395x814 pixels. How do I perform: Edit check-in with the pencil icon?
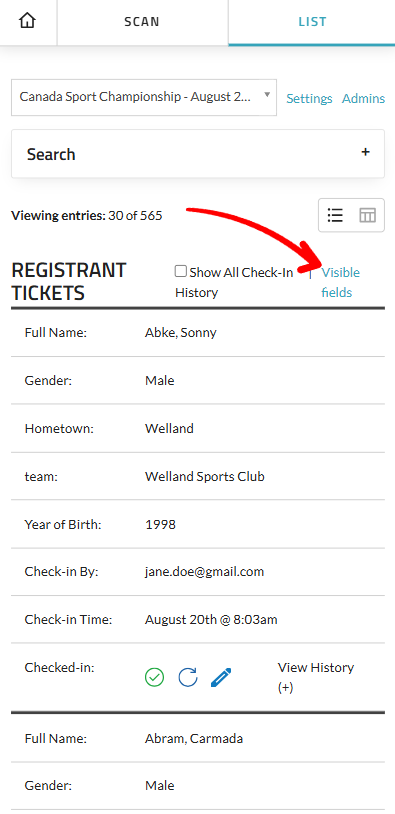point(221,677)
